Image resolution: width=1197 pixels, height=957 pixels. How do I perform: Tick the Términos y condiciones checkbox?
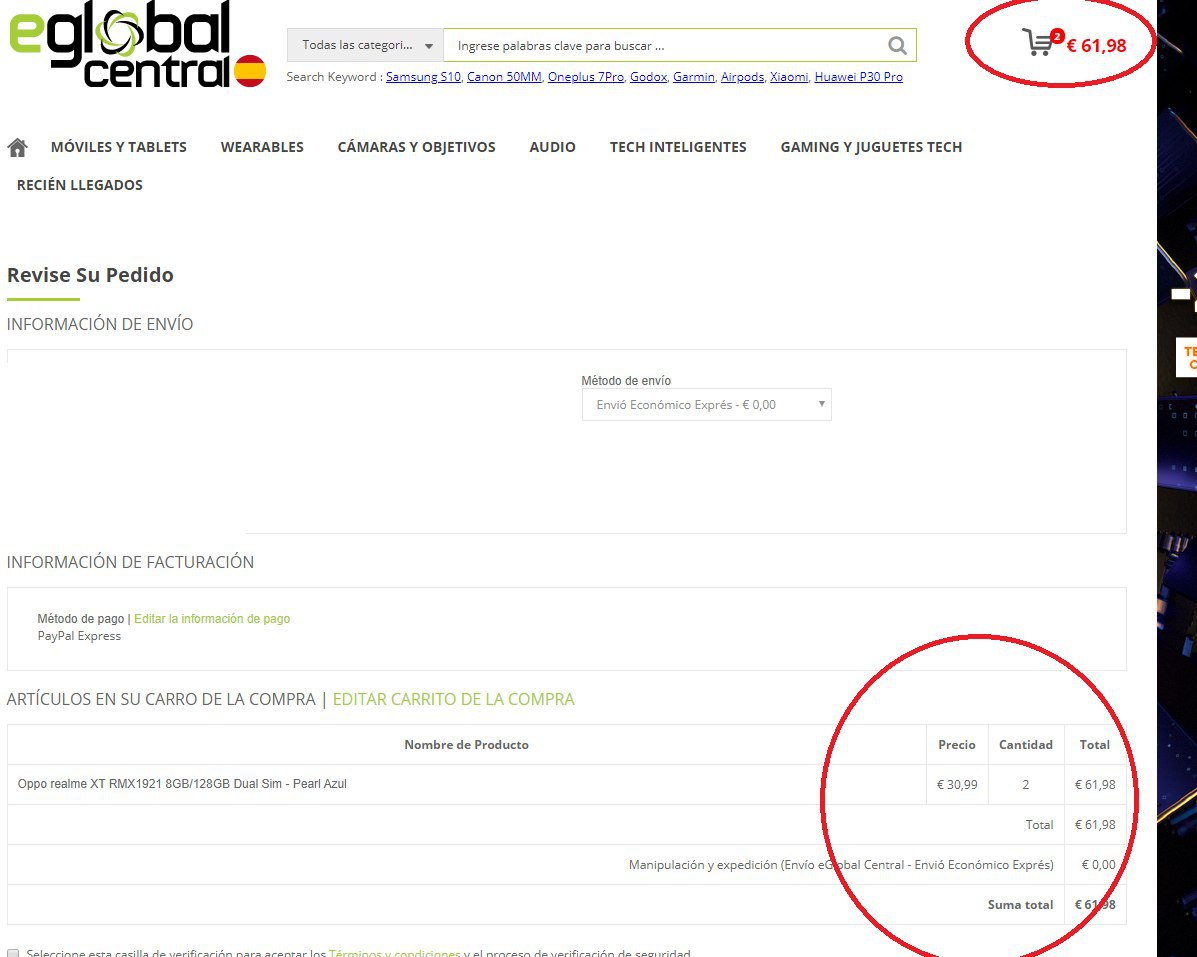[13, 953]
